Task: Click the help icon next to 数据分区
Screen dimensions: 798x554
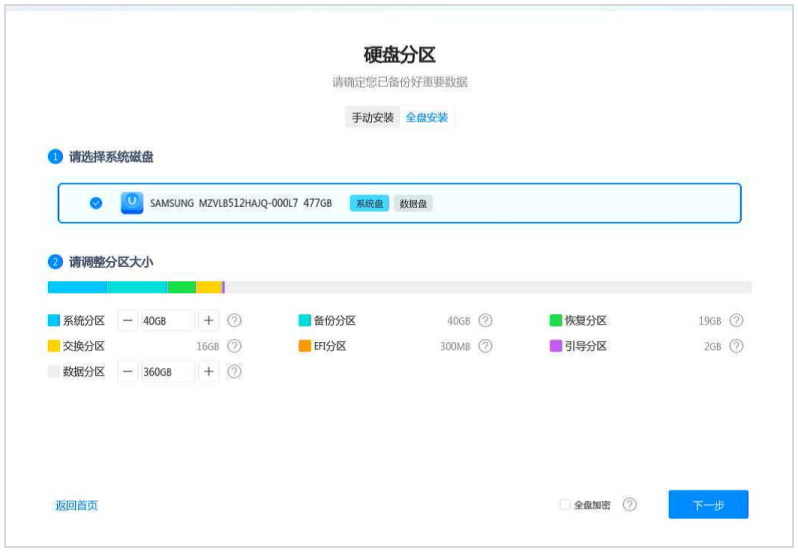Action: click(x=234, y=371)
